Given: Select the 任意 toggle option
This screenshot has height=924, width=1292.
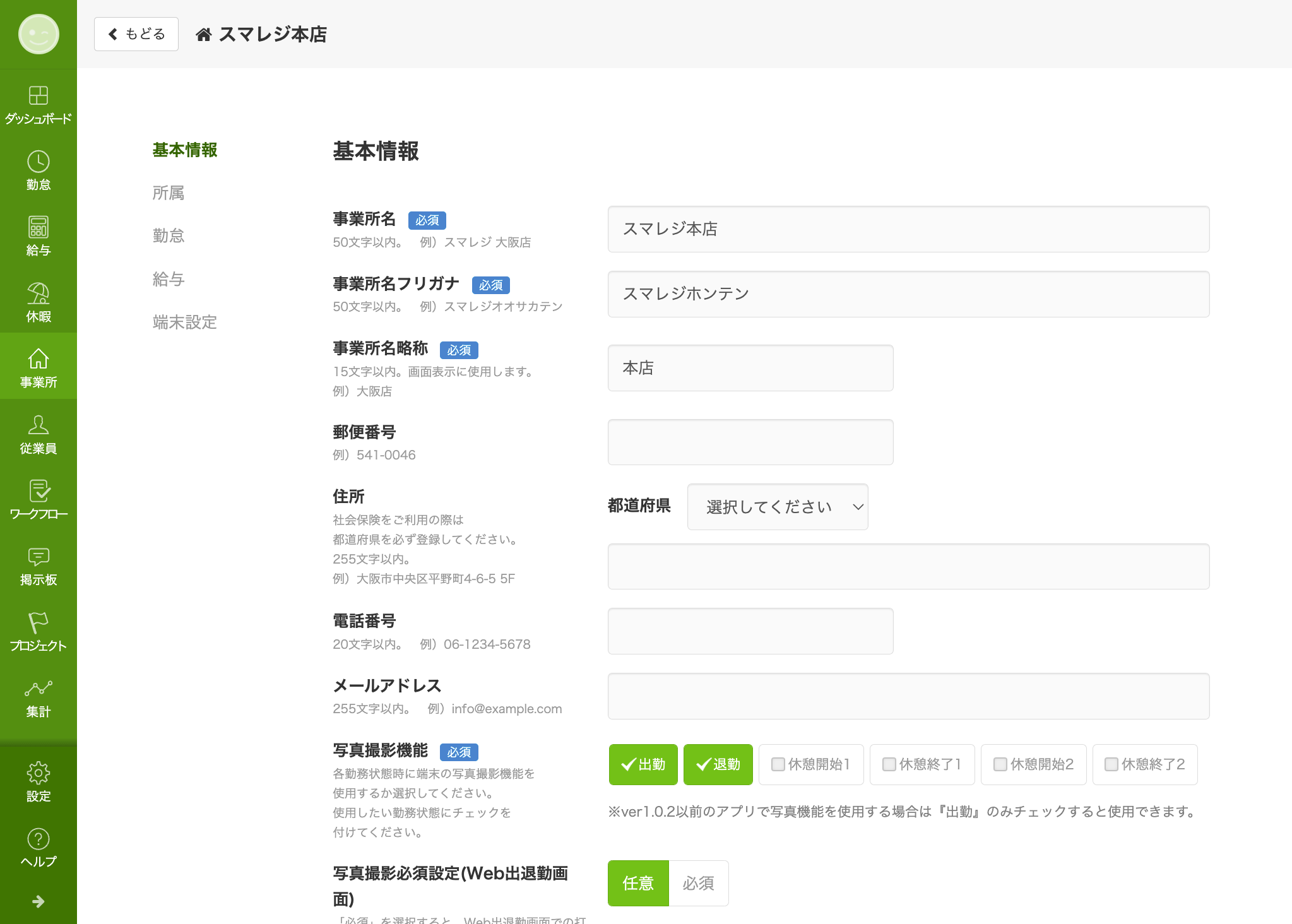Looking at the screenshot, I should (638, 883).
